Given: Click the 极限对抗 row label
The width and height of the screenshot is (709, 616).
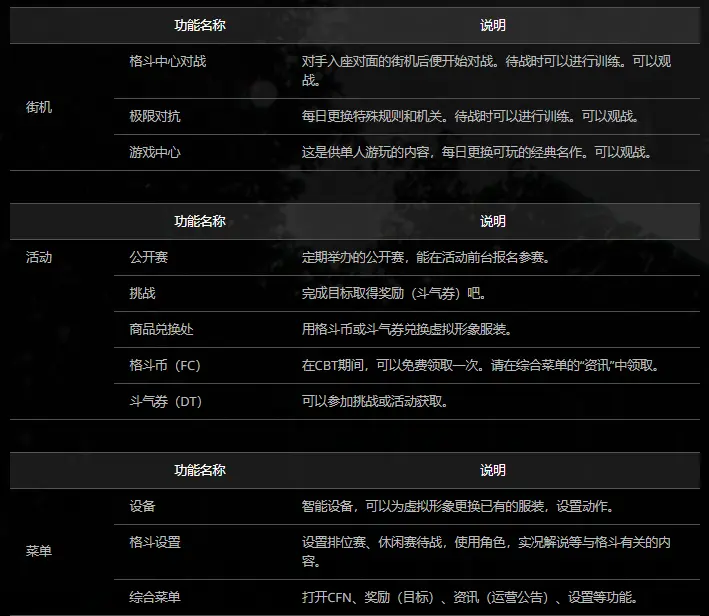Looking at the screenshot, I should 155,116.
